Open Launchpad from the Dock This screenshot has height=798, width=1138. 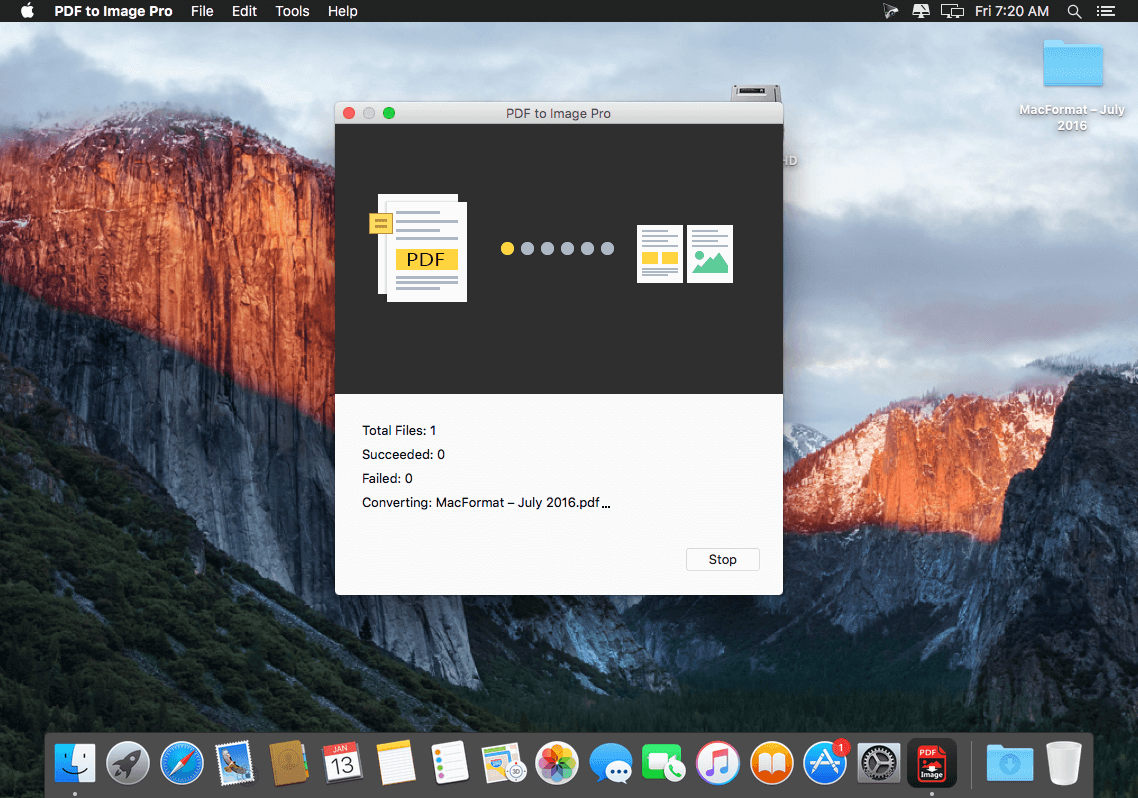click(128, 763)
